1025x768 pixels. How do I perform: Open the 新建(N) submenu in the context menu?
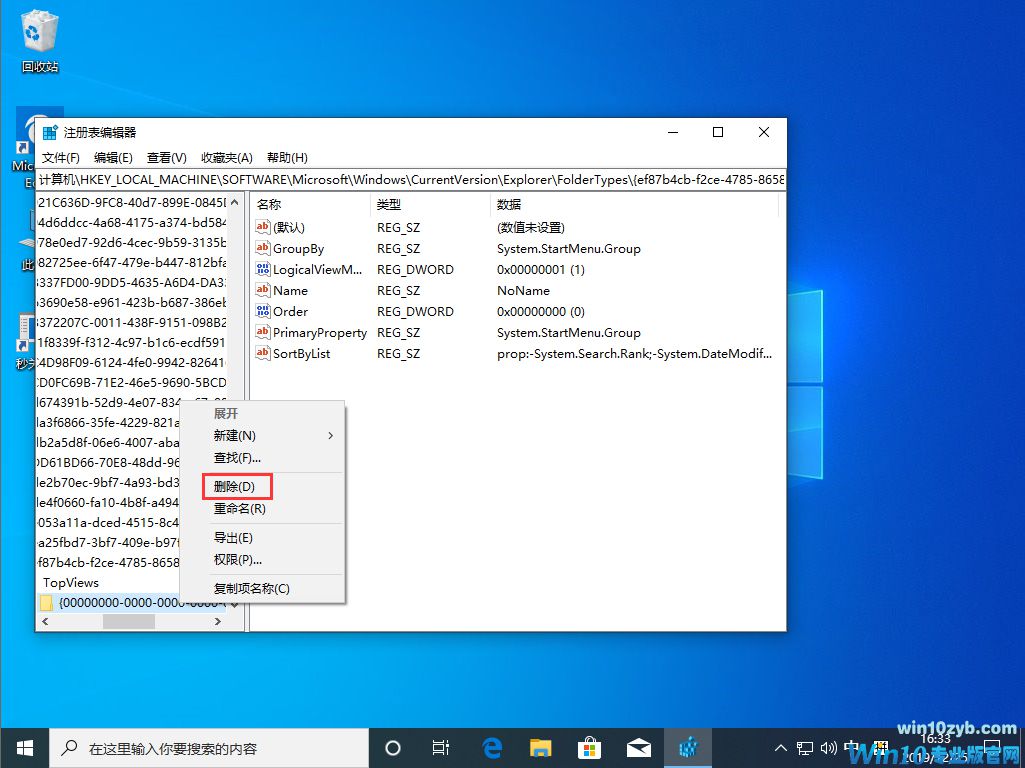click(x=236, y=436)
